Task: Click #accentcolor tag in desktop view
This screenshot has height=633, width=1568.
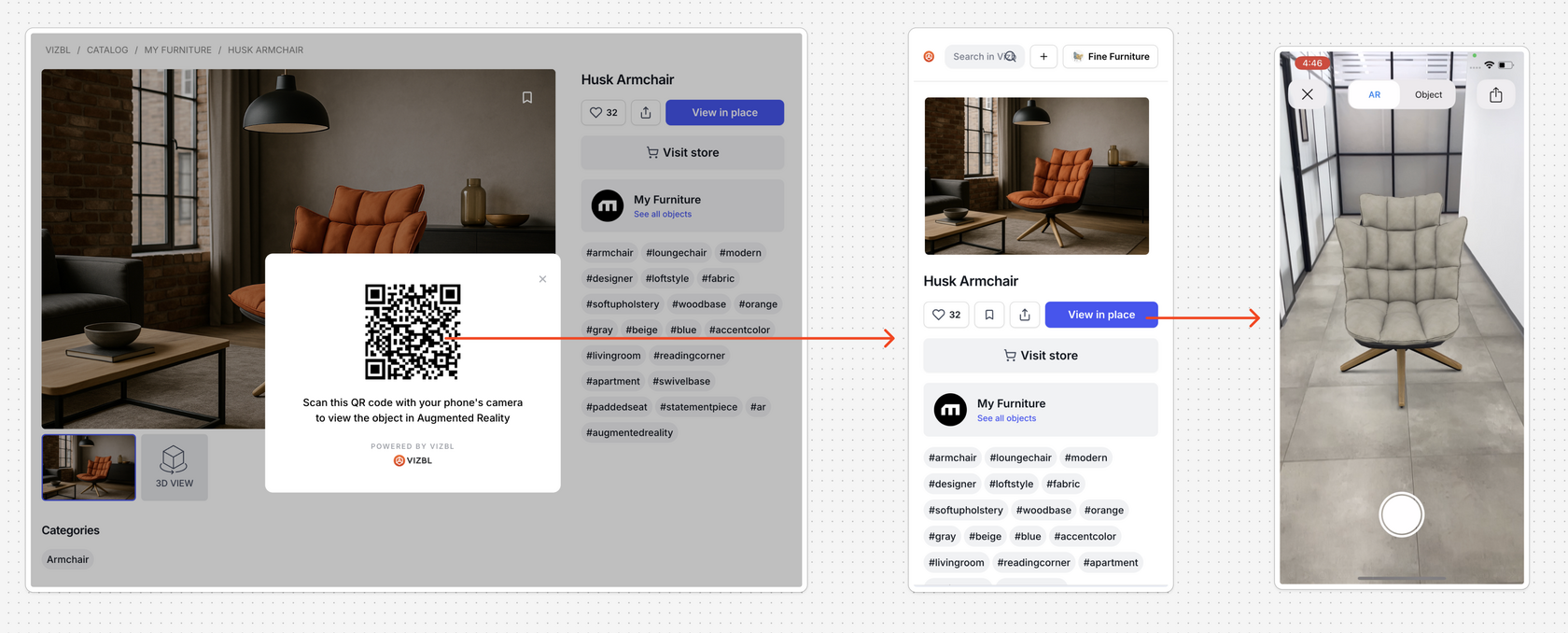Action: click(739, 330)
